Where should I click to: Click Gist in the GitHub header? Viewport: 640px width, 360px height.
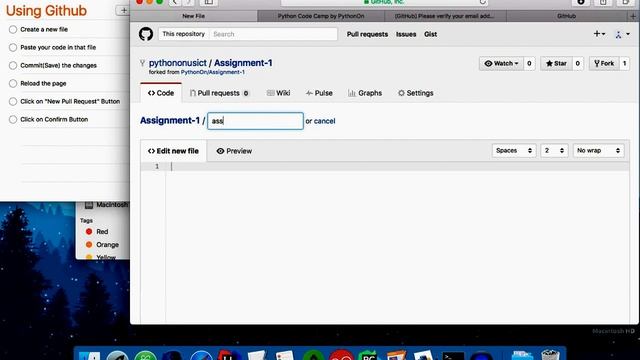point(431,34)
